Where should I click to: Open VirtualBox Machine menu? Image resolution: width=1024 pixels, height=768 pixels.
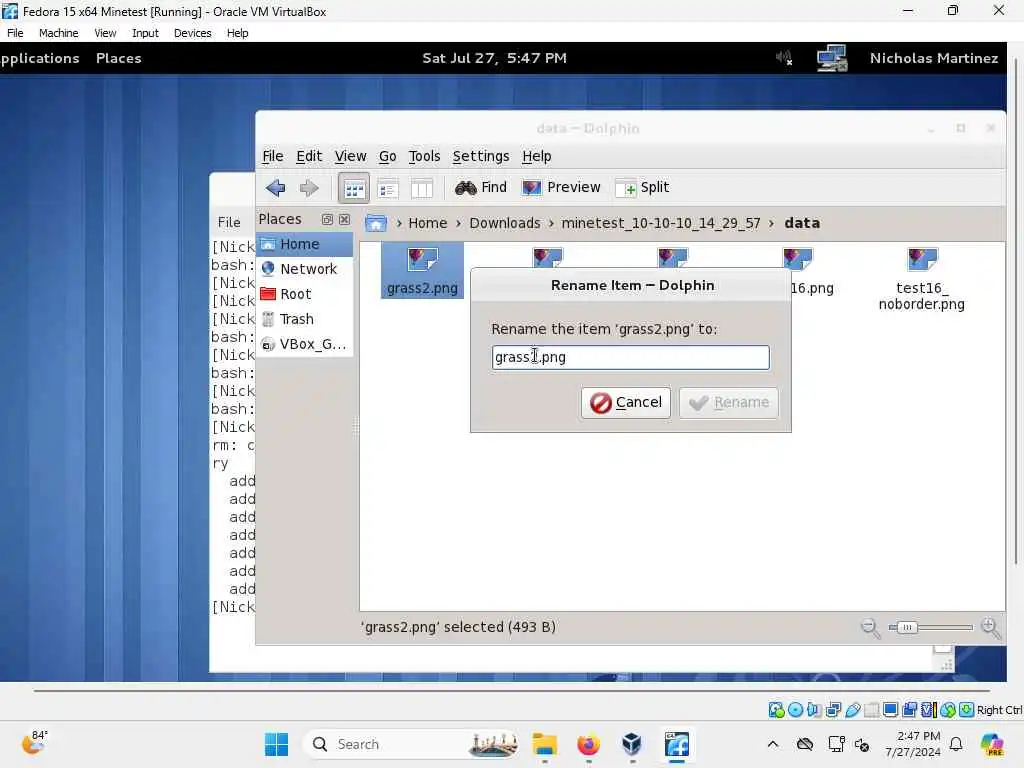pos(59,33)
